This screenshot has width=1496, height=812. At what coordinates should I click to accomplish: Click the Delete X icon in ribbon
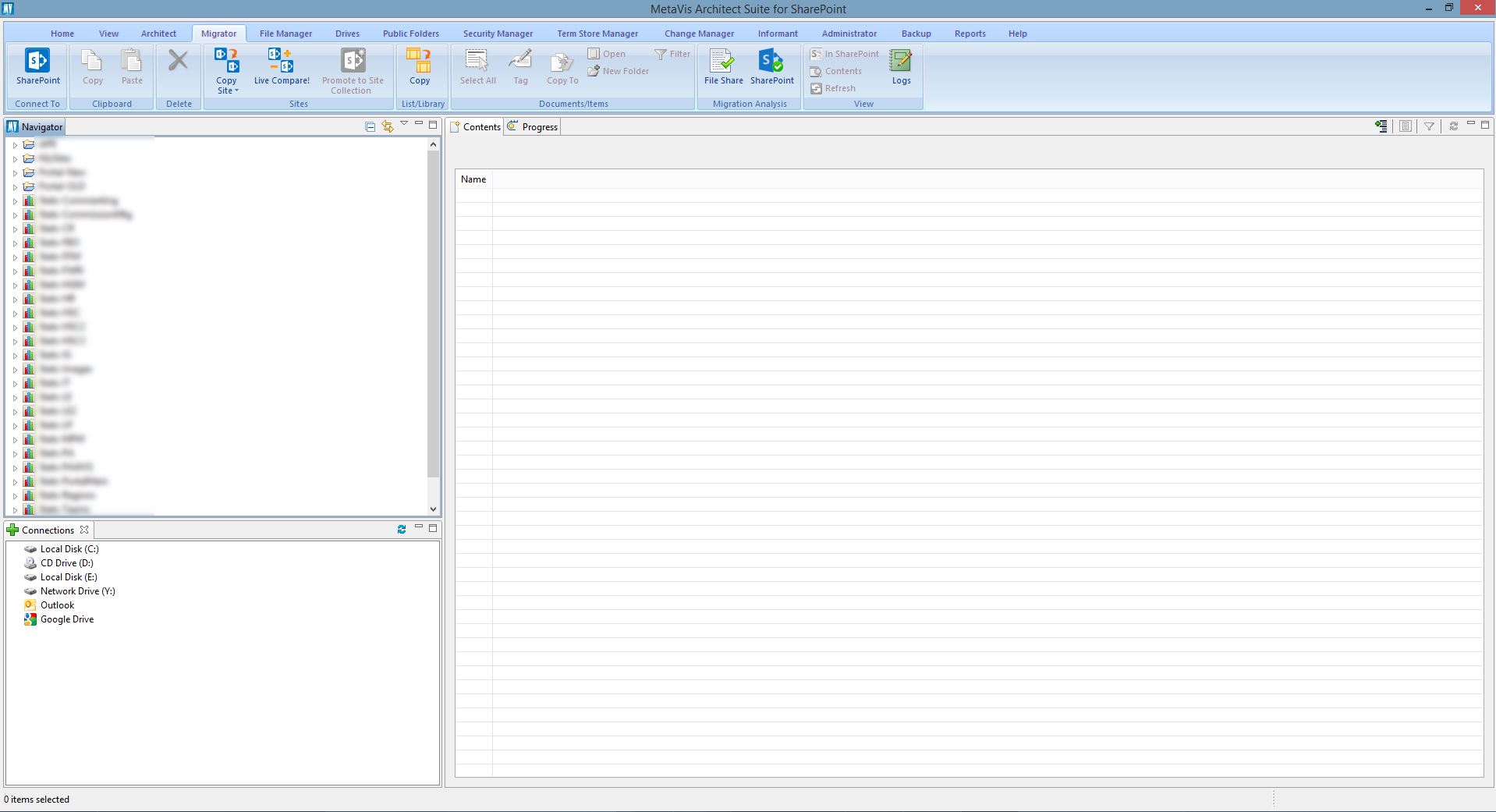click(x=178, y=61)
